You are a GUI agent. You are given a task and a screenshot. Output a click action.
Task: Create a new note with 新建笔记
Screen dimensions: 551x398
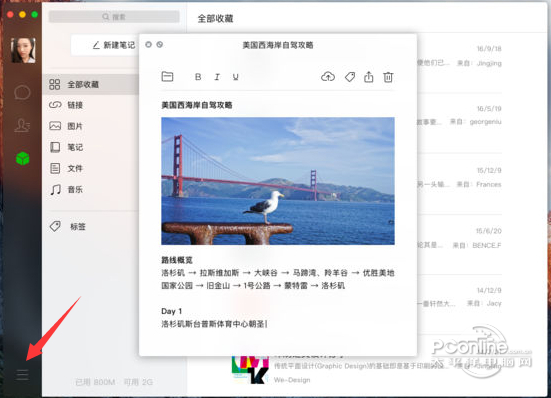[114, 45]
